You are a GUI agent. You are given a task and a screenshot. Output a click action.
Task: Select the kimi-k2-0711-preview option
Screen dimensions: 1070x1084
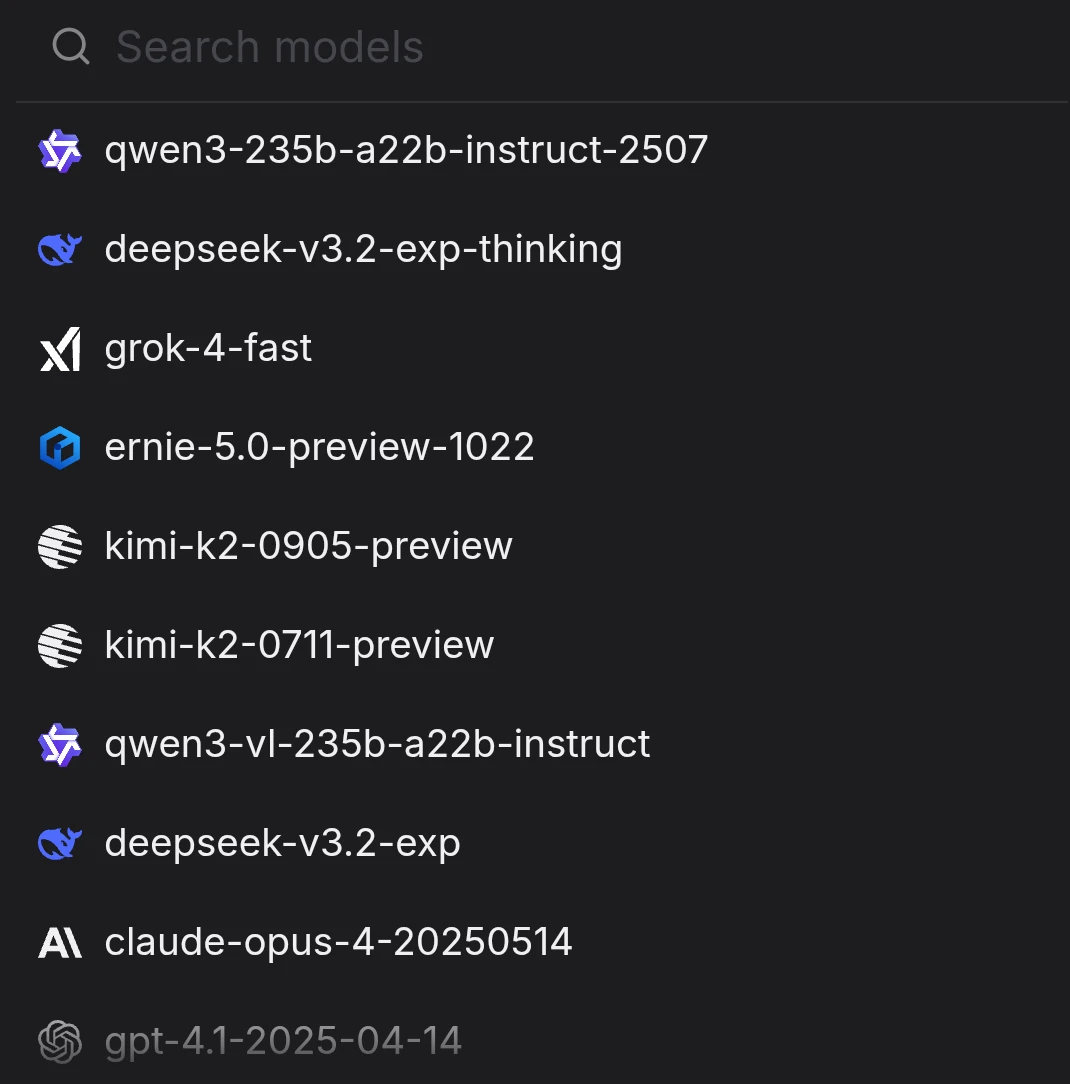click(299, 646)
